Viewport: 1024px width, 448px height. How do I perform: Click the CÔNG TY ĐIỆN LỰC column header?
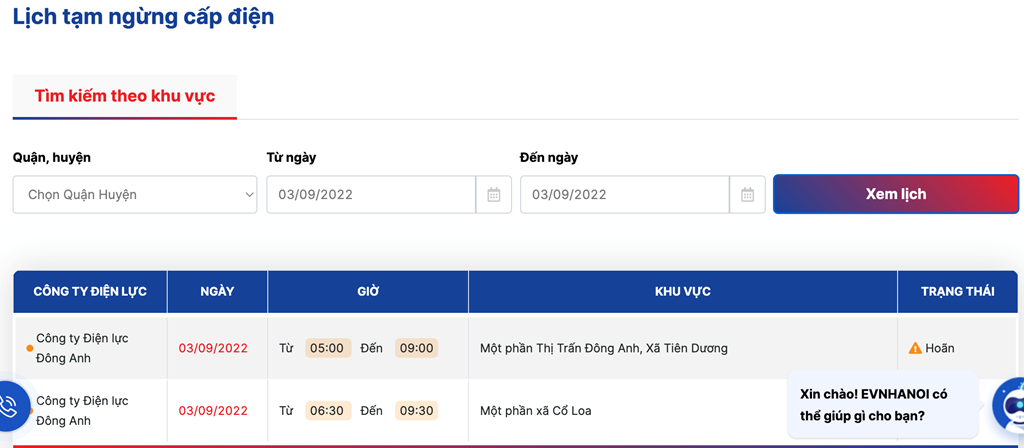(x=90, y=292)
